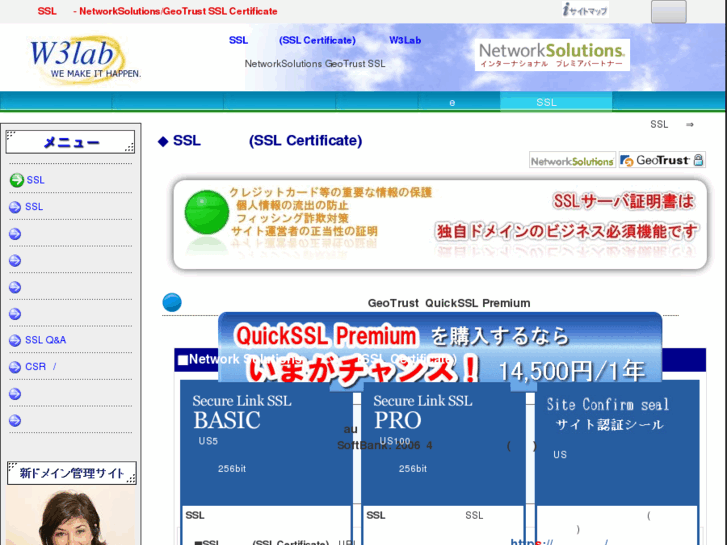Click the SSL ⇒ breadcrumb link
Viewport: 727px width, 545px height.
[672, 124]
